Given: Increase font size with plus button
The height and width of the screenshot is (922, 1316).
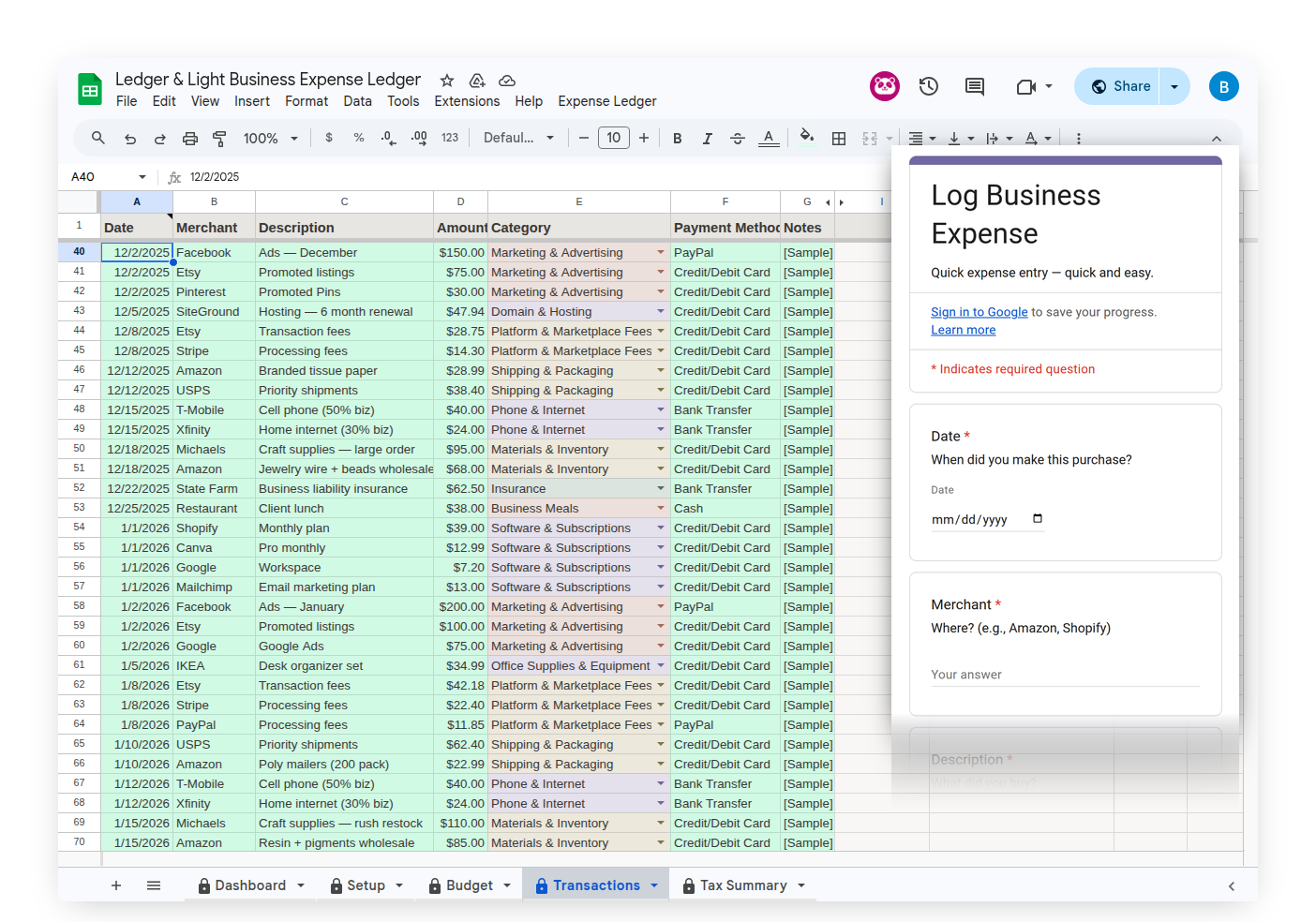Looking at the screenshot, I should [644, 138].
